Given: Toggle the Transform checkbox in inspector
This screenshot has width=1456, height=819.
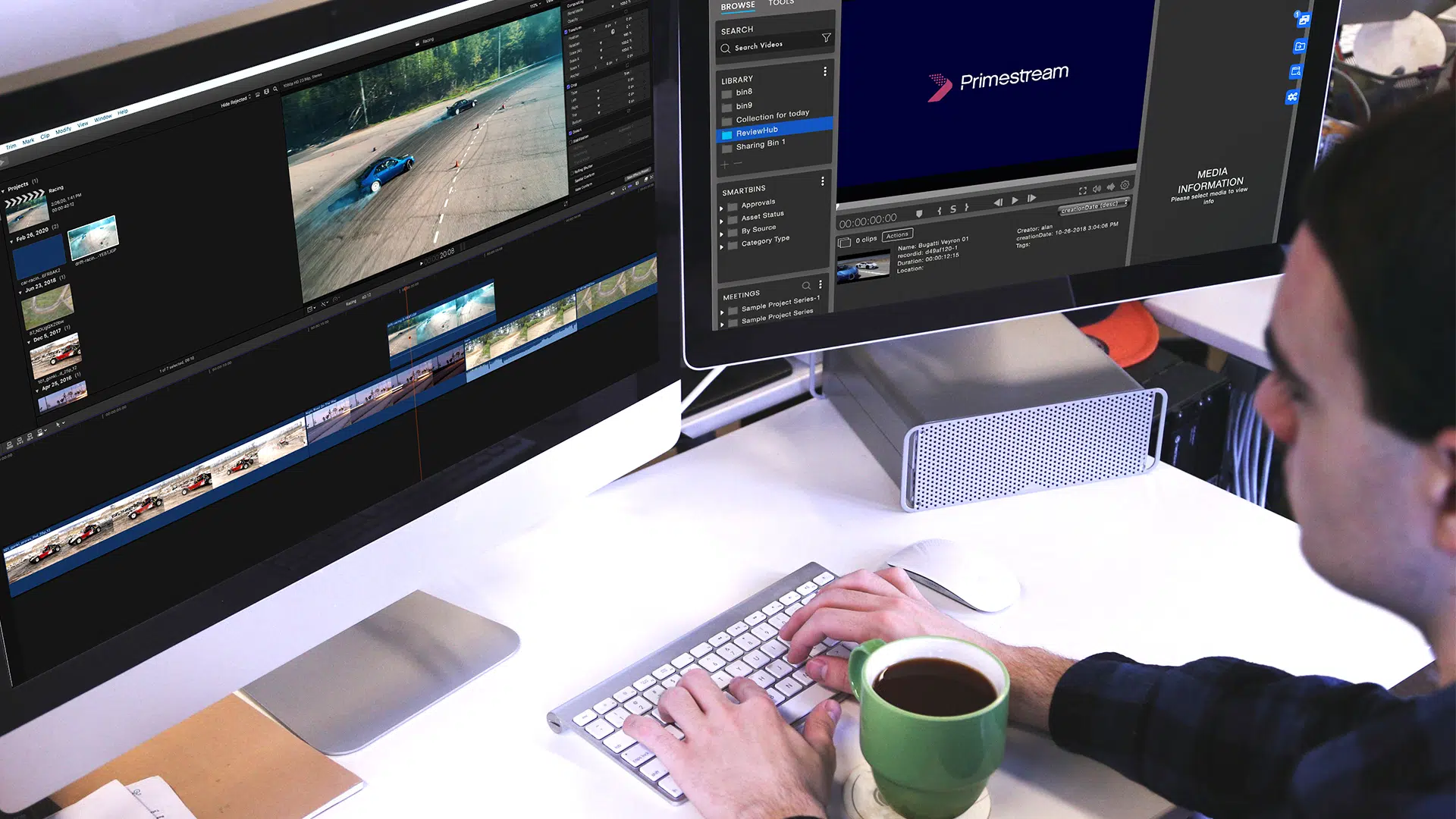Looking at the screenshot, I should coord(566,31).
